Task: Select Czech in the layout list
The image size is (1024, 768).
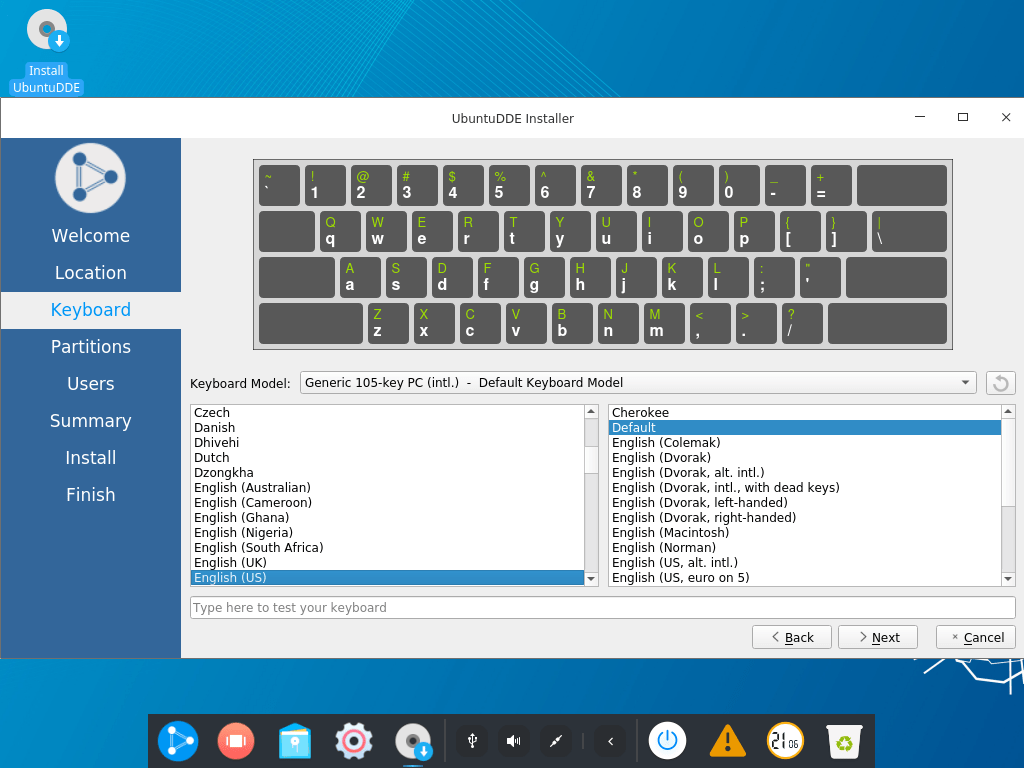Action: point(387,413)
